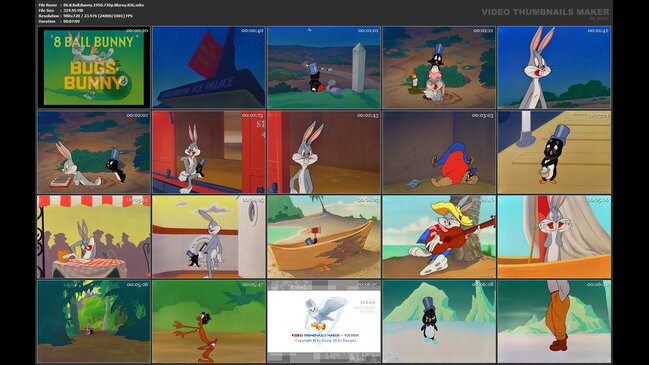The width and height of the screenshot is (649, 365).
Task: Select the thumbnail of penguin holding a candle
Action: [x=439, y=67]
